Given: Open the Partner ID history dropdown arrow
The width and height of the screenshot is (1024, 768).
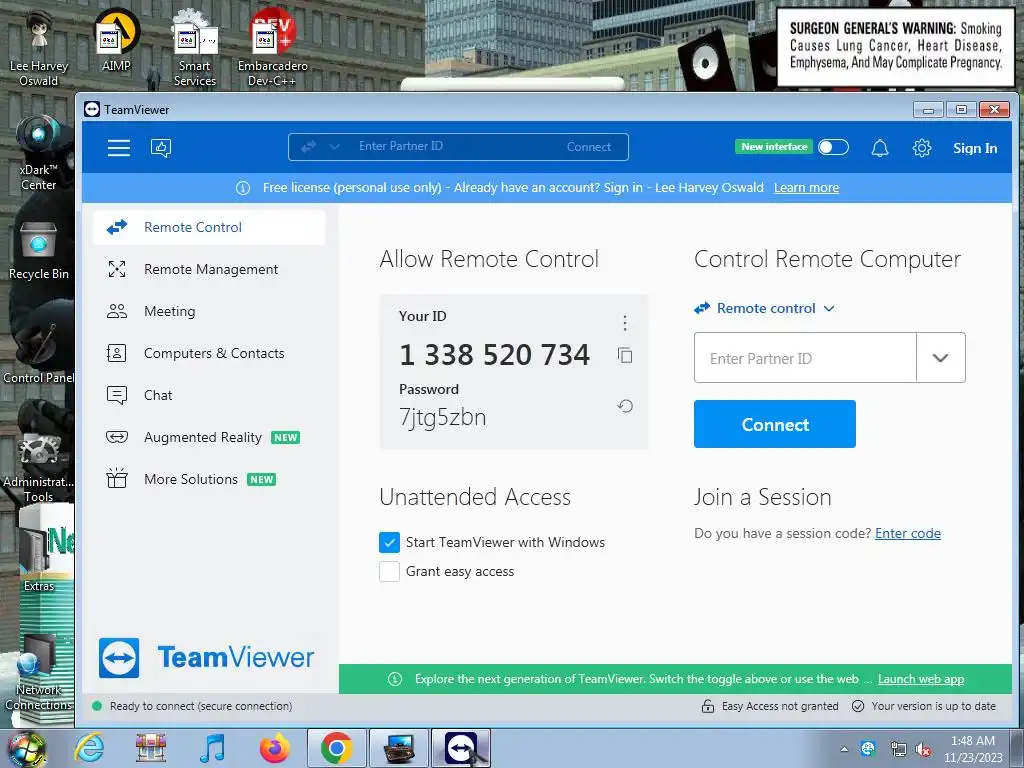Looking at the screenshot, I should tap(940, 358).
